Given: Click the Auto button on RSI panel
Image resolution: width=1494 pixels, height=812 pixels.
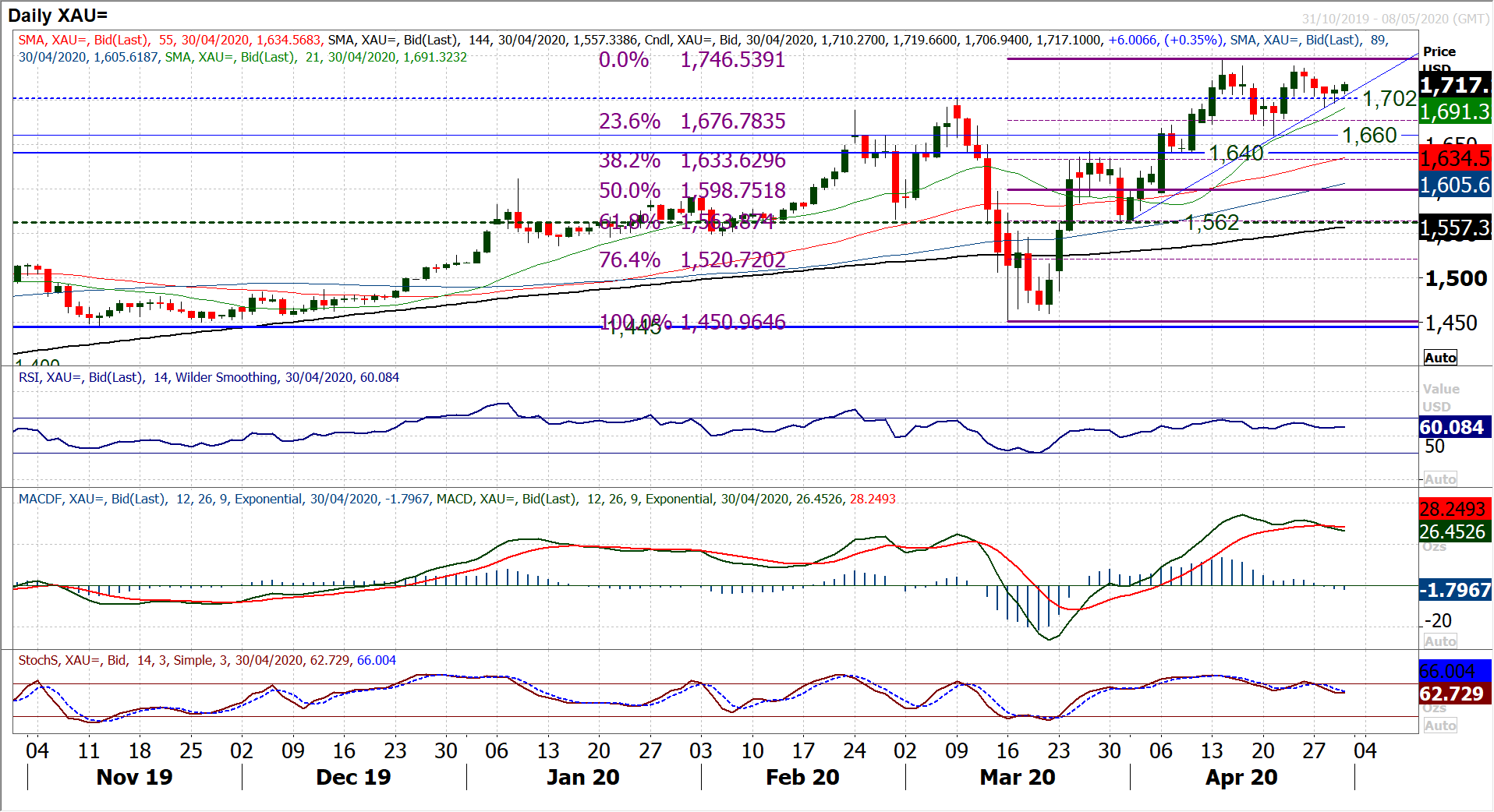Looking at the screenshot, I should pos(1439,479).
